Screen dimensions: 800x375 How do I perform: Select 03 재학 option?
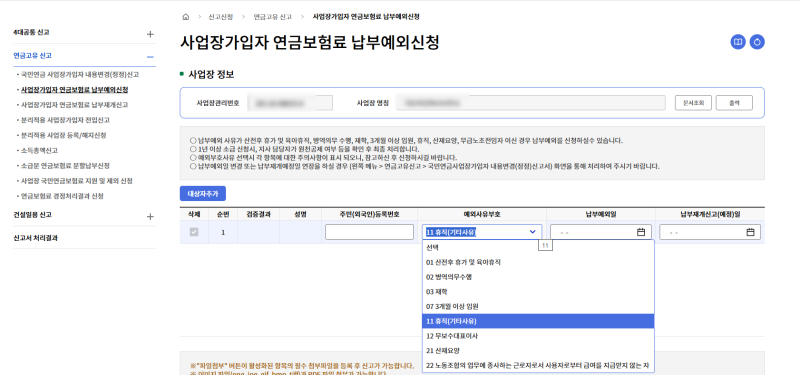pyautogui.click(x=538, y=291)
